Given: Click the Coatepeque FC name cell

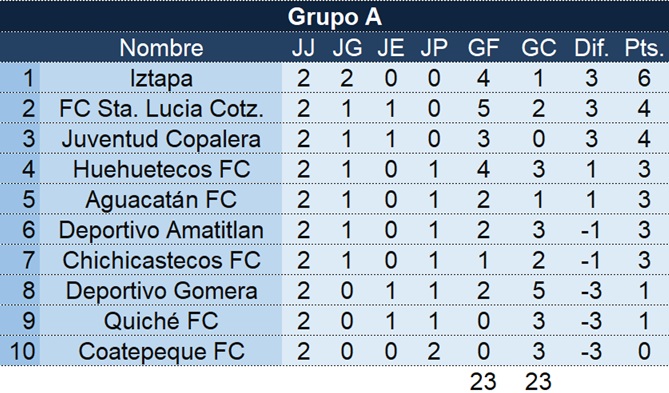Looking at the screenshot, I should [x=161, y=351].
